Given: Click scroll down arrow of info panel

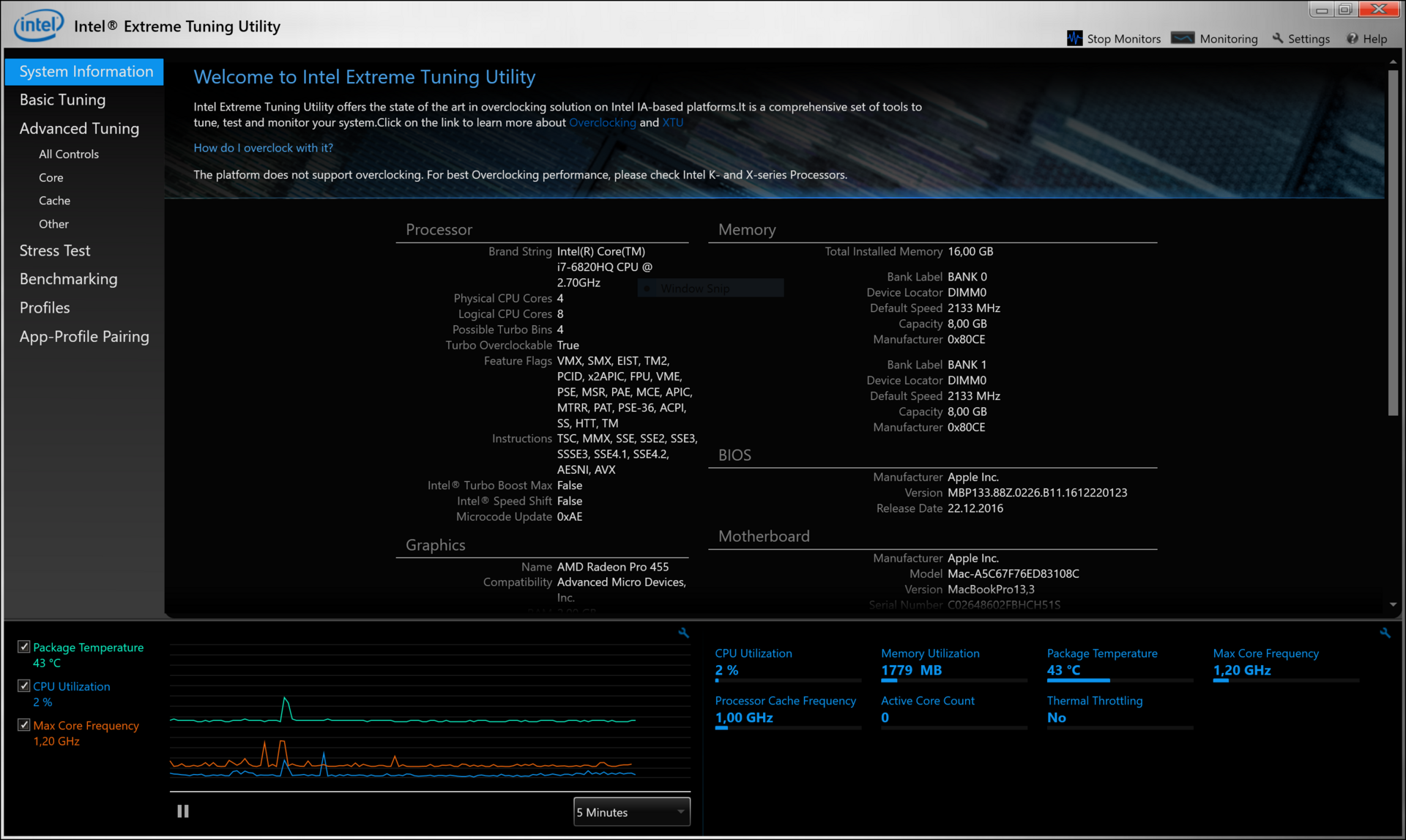Looking at the screenshot, I should coord(1393,605).
